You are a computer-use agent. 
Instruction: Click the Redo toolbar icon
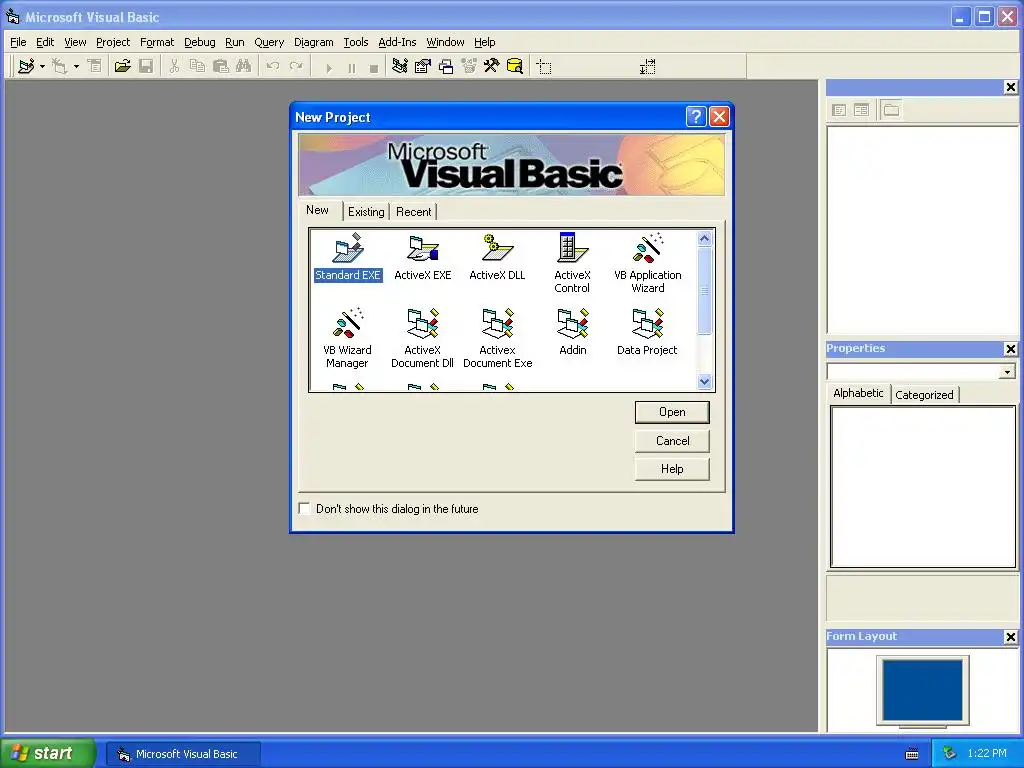pos(296,66)
